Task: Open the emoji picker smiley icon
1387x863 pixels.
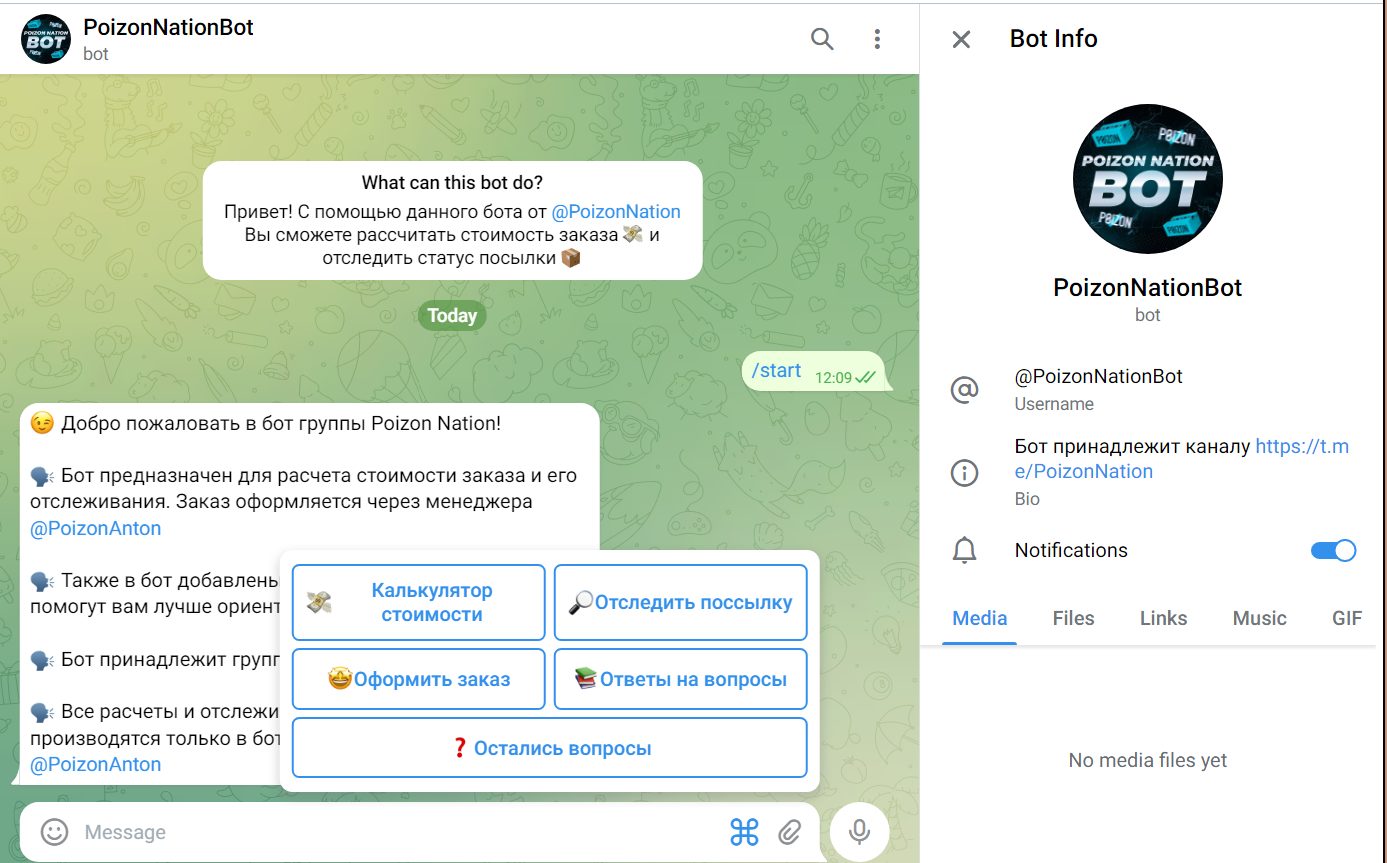Action: tap(54, 832)
